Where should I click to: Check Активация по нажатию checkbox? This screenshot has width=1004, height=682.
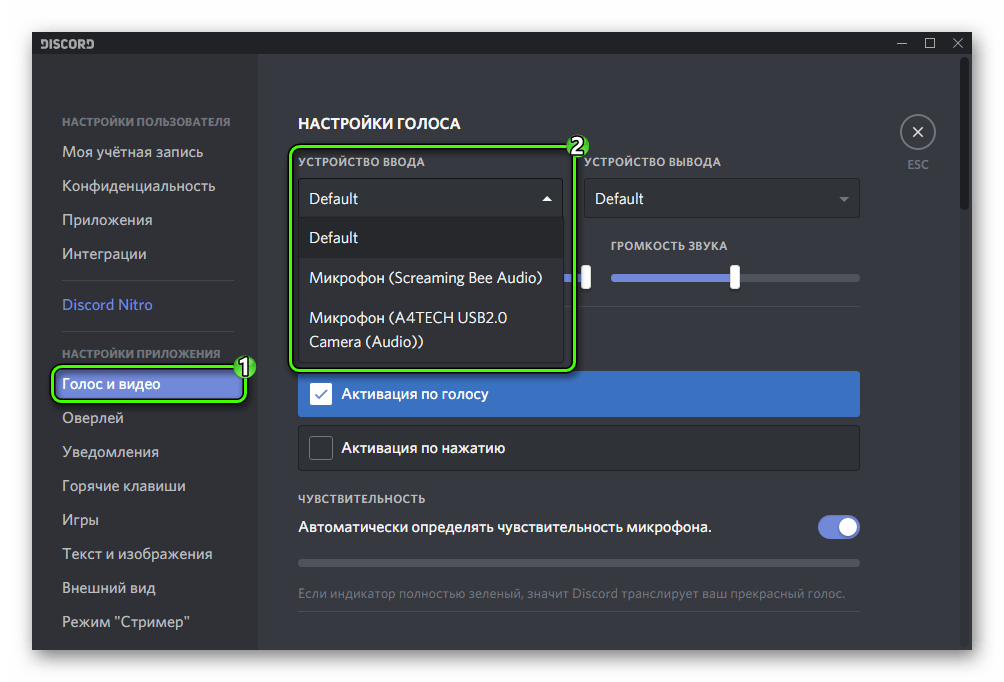pos(321,448)
